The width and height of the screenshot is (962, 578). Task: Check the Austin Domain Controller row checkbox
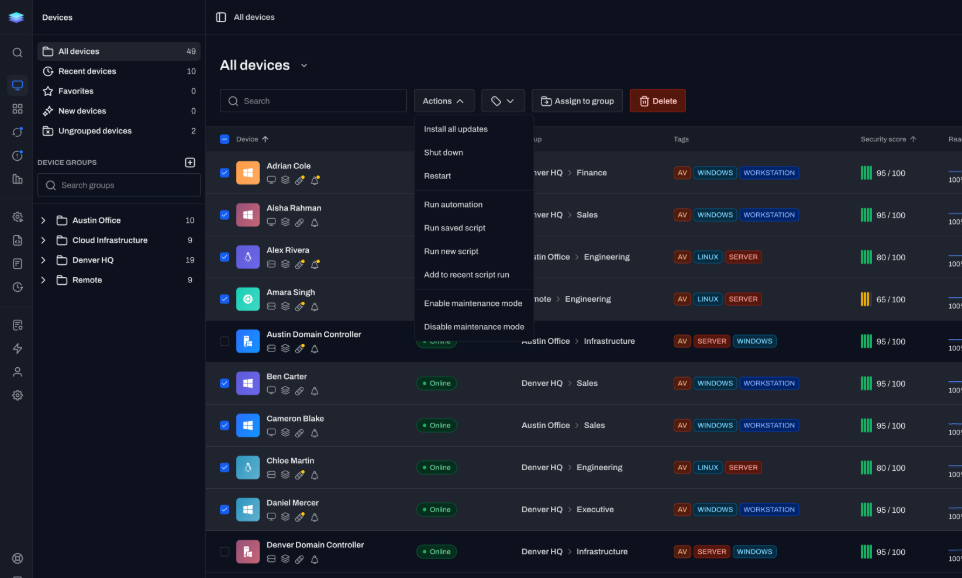225,341
